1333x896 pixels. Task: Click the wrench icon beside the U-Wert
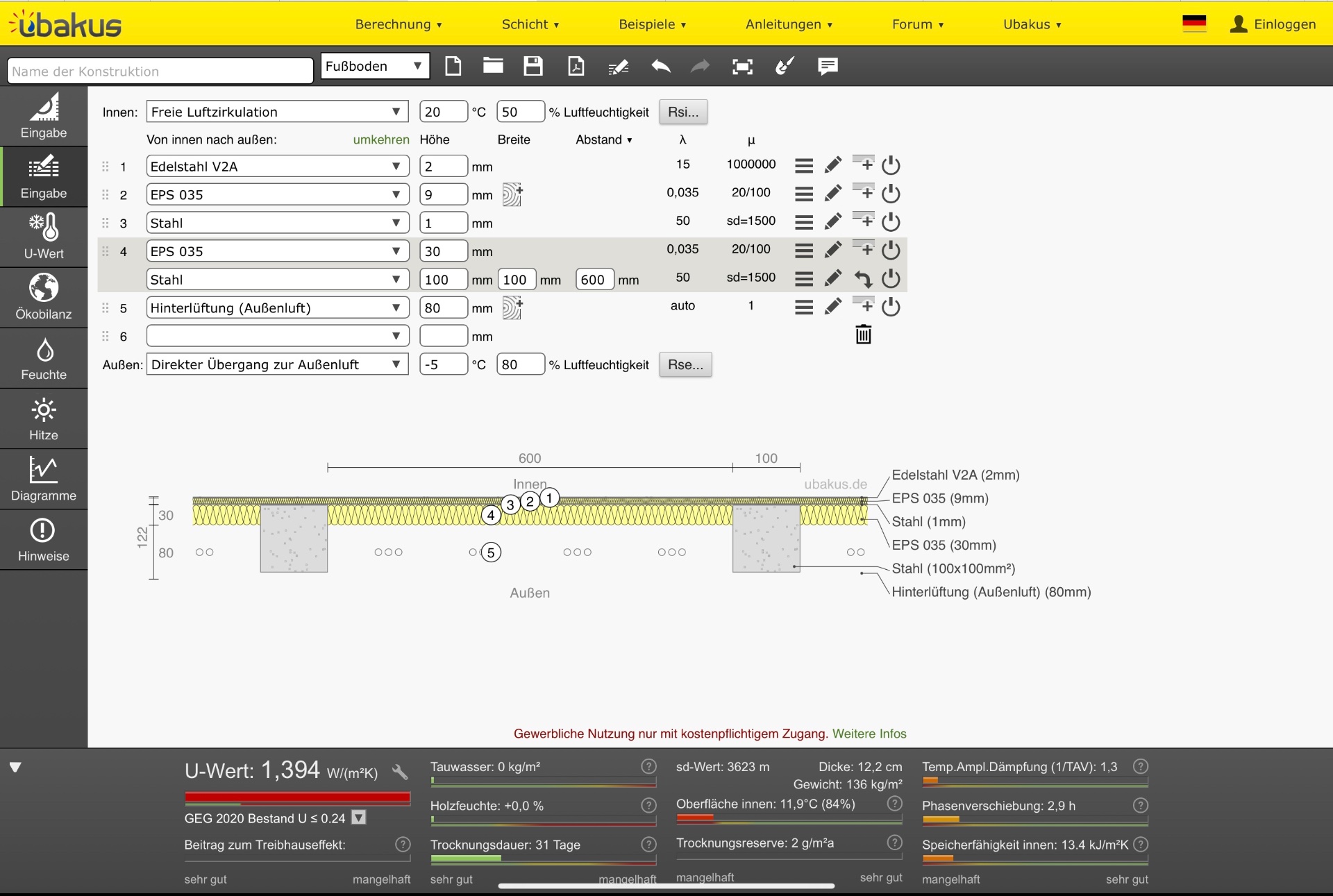point(399,771)
